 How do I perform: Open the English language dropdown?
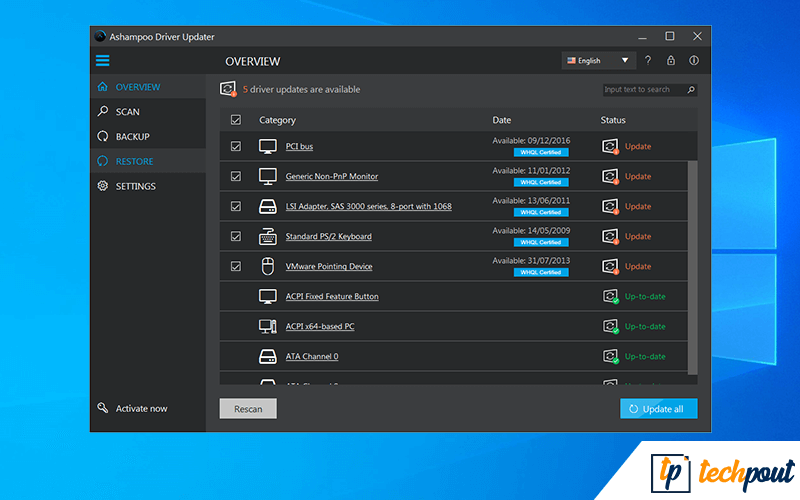598,61
